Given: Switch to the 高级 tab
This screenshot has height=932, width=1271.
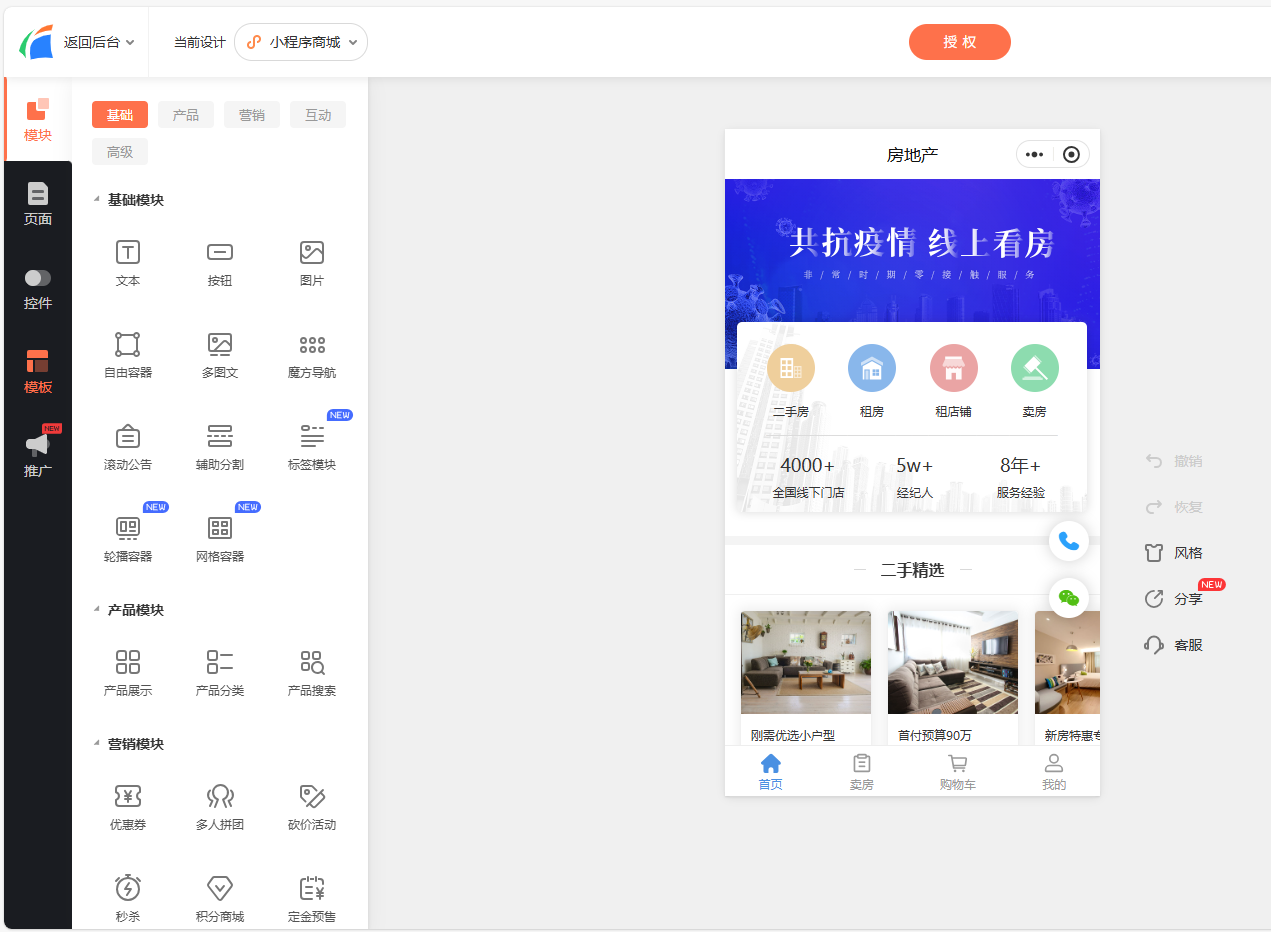Looking at the screenshot, I should (120, 152).
